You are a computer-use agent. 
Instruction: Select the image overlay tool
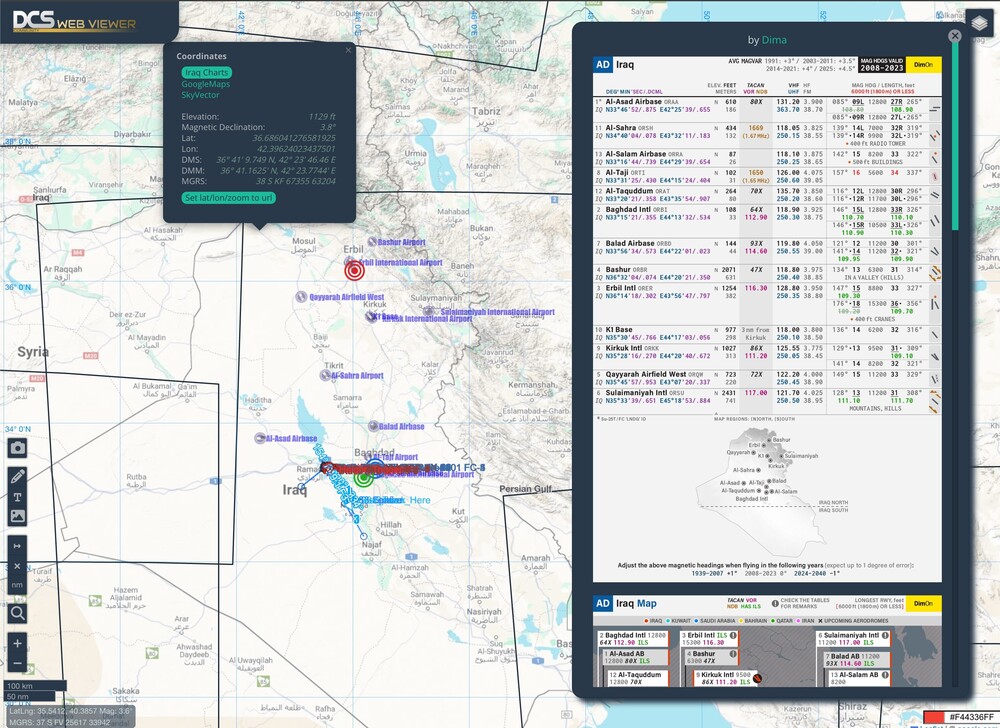(17, 516)
